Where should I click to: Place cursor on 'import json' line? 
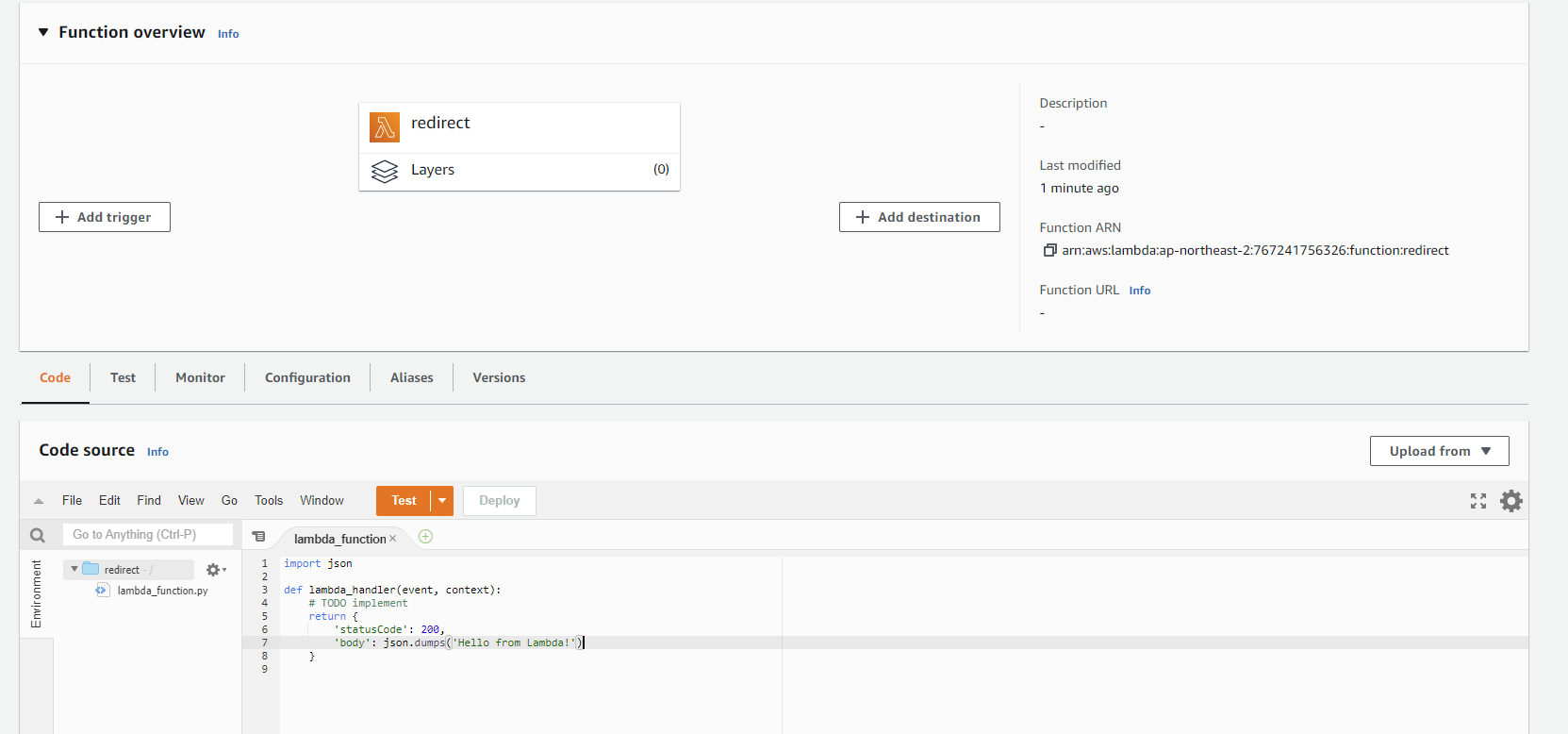[318, 563]
